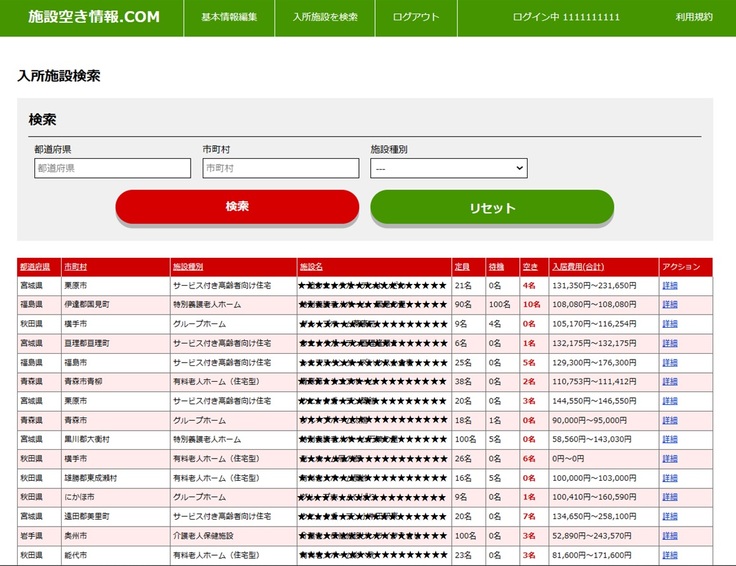The height and width of the screenshot is (566, 736).
Task: Focus the 都道府県 search input field
Action: (x=112, y=169)
